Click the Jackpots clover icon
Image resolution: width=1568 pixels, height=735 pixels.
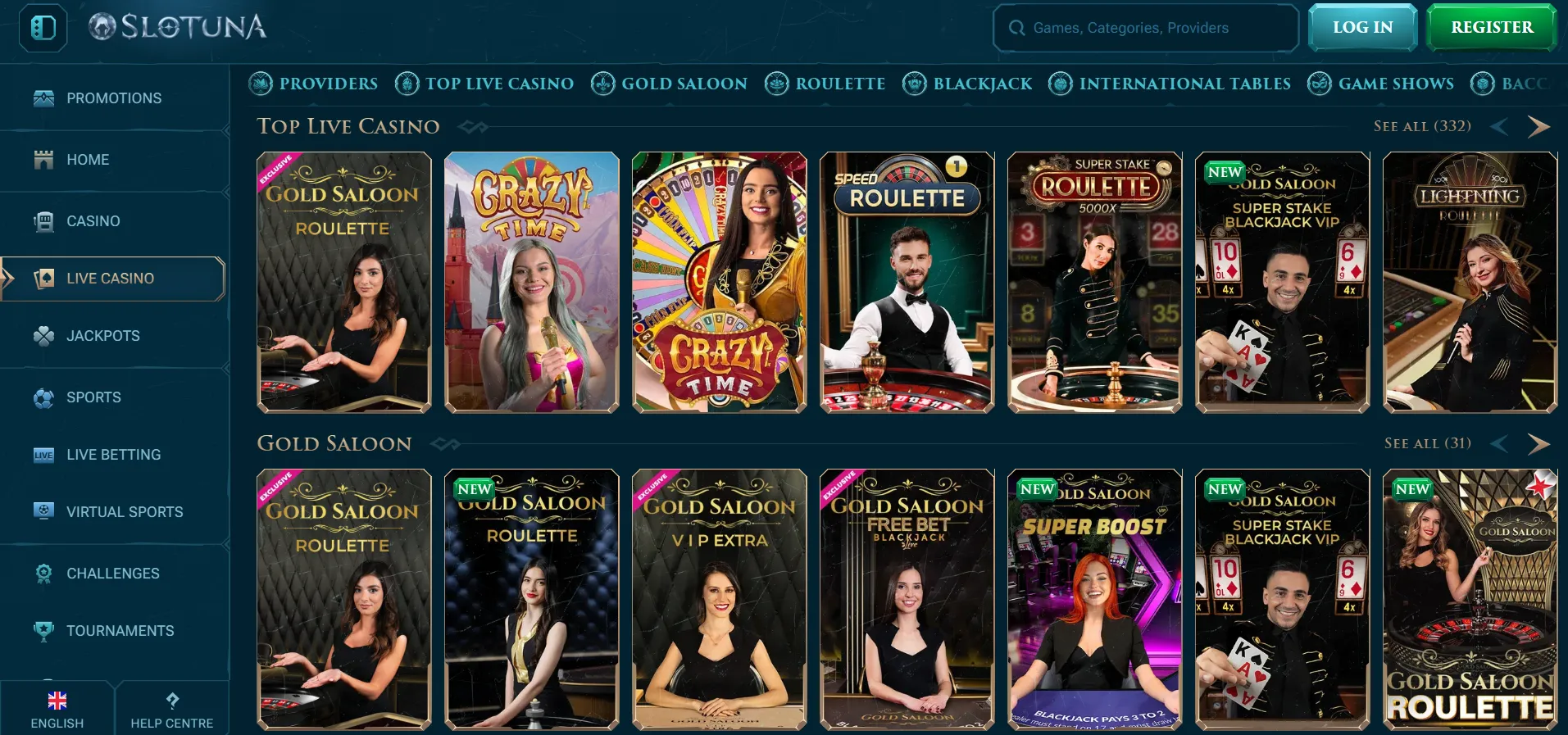(x=43, y=336)
